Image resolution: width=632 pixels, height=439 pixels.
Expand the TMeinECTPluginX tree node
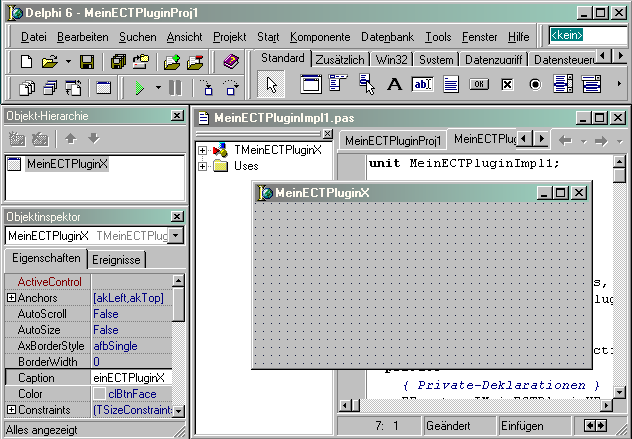[x=202, y=150]
